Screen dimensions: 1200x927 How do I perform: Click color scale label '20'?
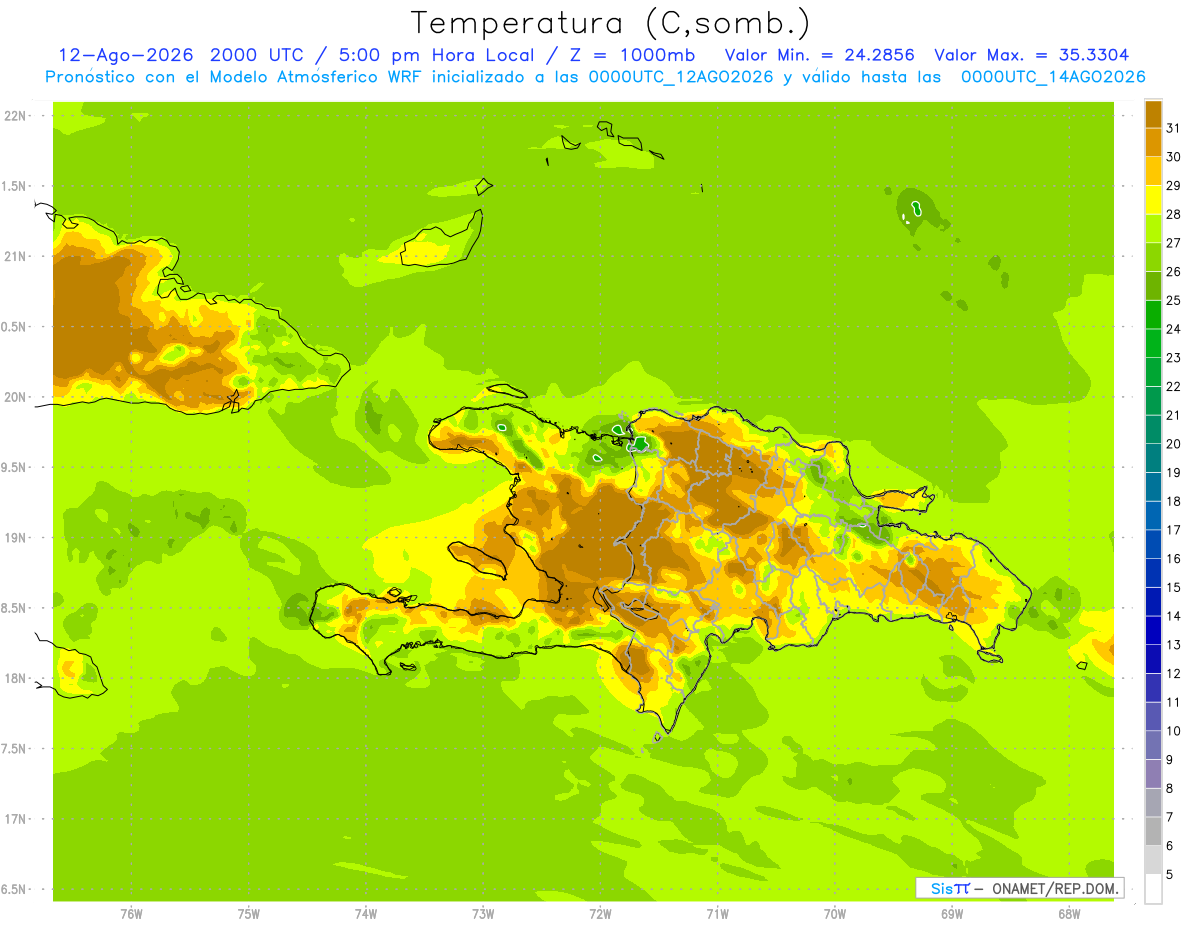coord(1174,443)
